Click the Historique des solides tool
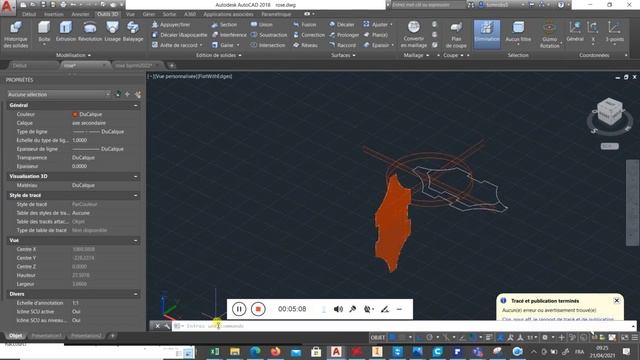The image size is (640, 360). tap(16, 34)
